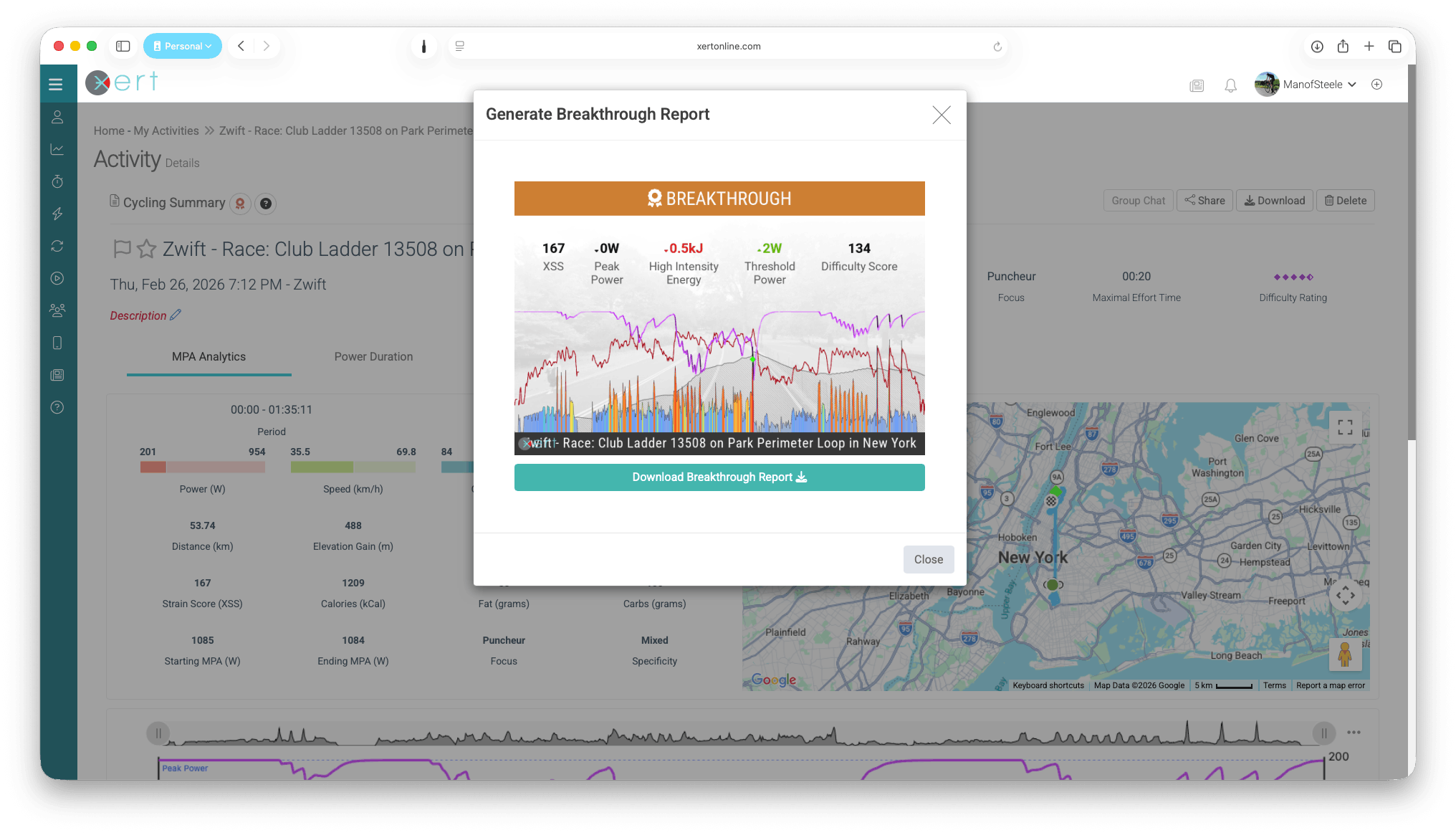Open the community people icon in sidebar
1456x833 pixels.
pyautogui.click(x=57, y=310)
